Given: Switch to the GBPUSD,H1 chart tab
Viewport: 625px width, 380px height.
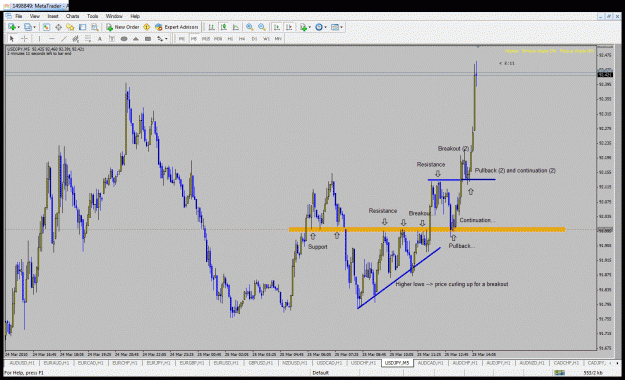Looking at the screenshot, I should click(261, 363).
